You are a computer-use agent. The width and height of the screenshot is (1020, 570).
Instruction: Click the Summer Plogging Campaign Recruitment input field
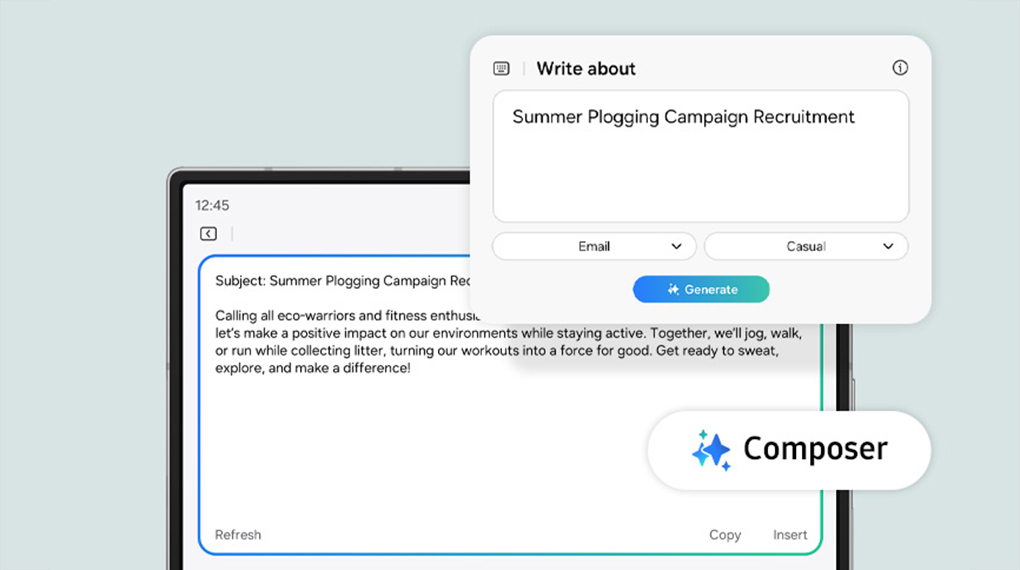(x=700, y=155)
